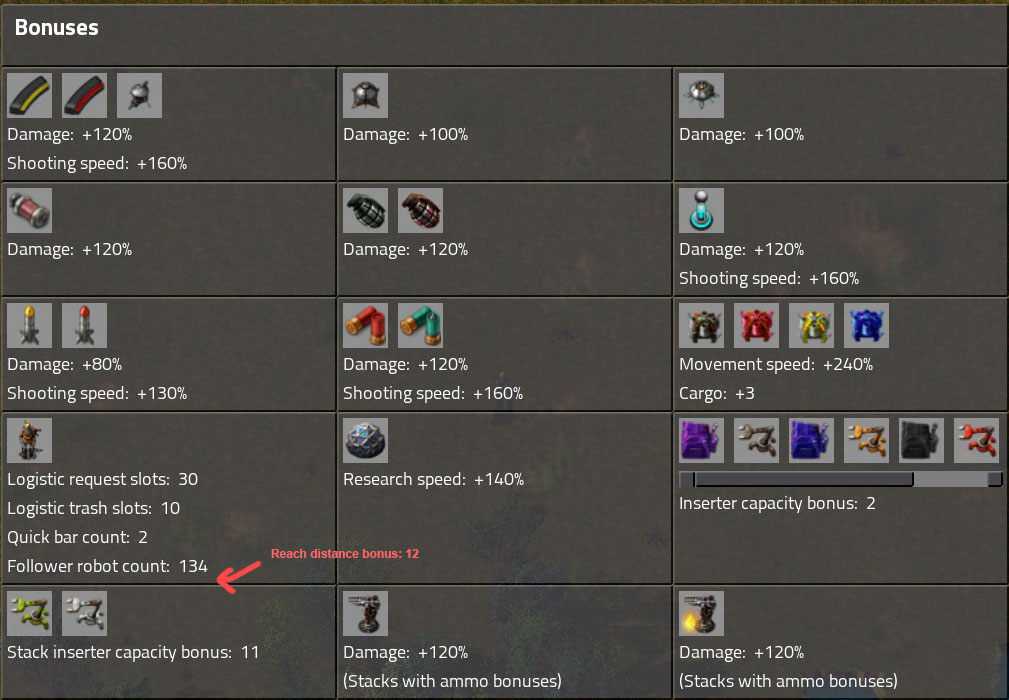Select the red cluster grenade icon
1009x700 pixels.
click(421, 210)
